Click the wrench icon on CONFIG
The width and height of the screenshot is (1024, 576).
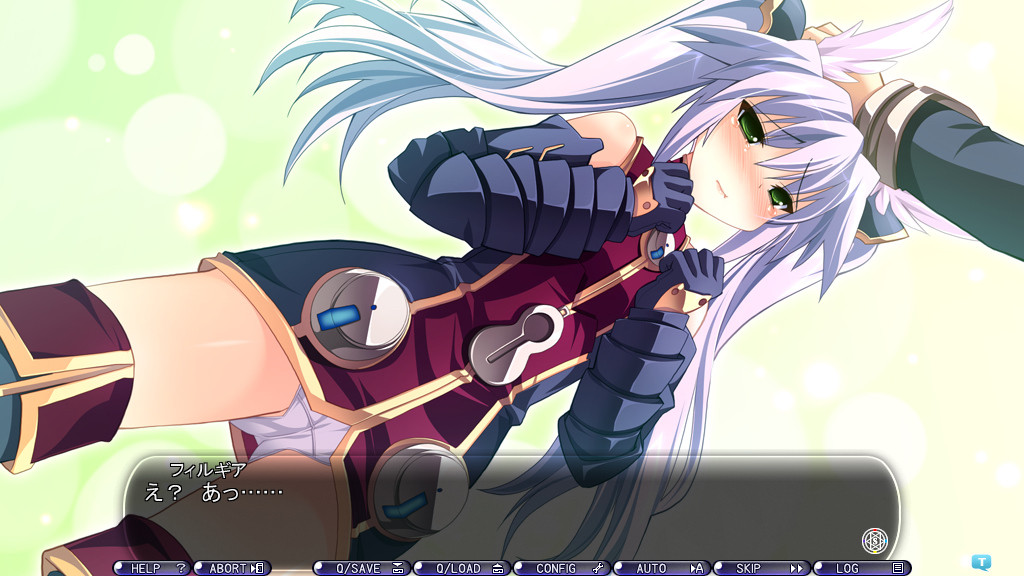click(598, 568)
